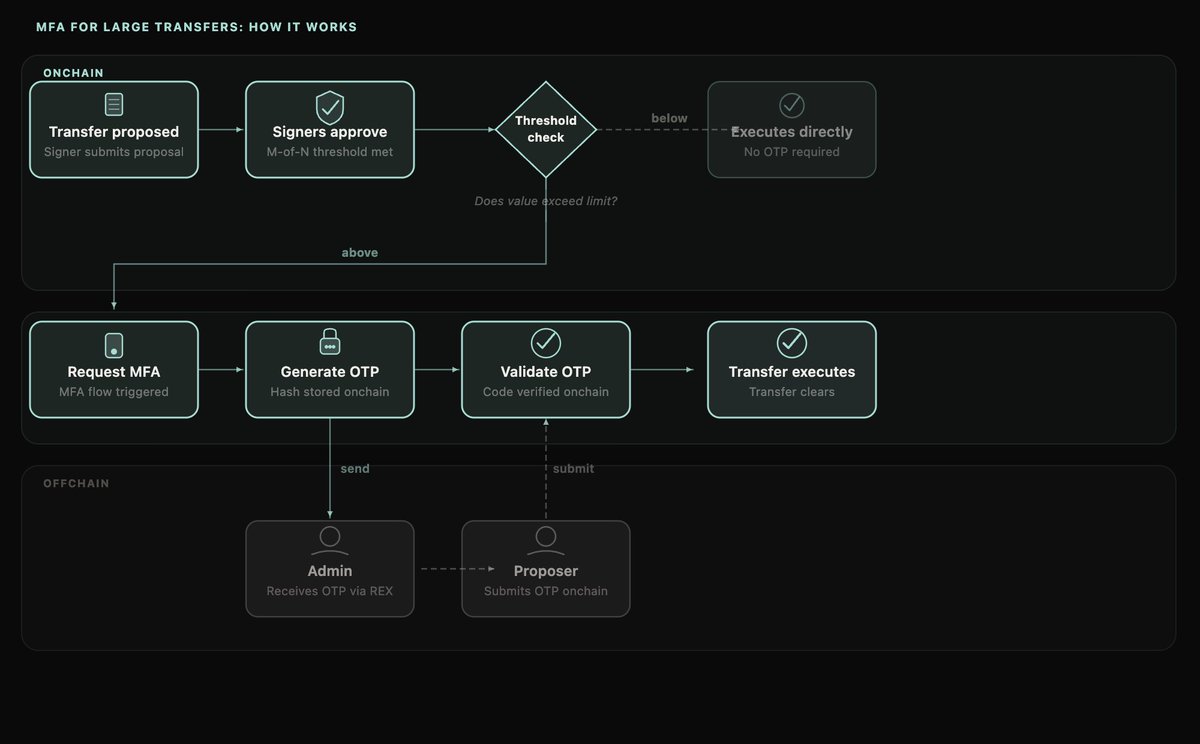1200x744 pixels.
Task: Click the 'Admin' title text
Action: point(330,571)
